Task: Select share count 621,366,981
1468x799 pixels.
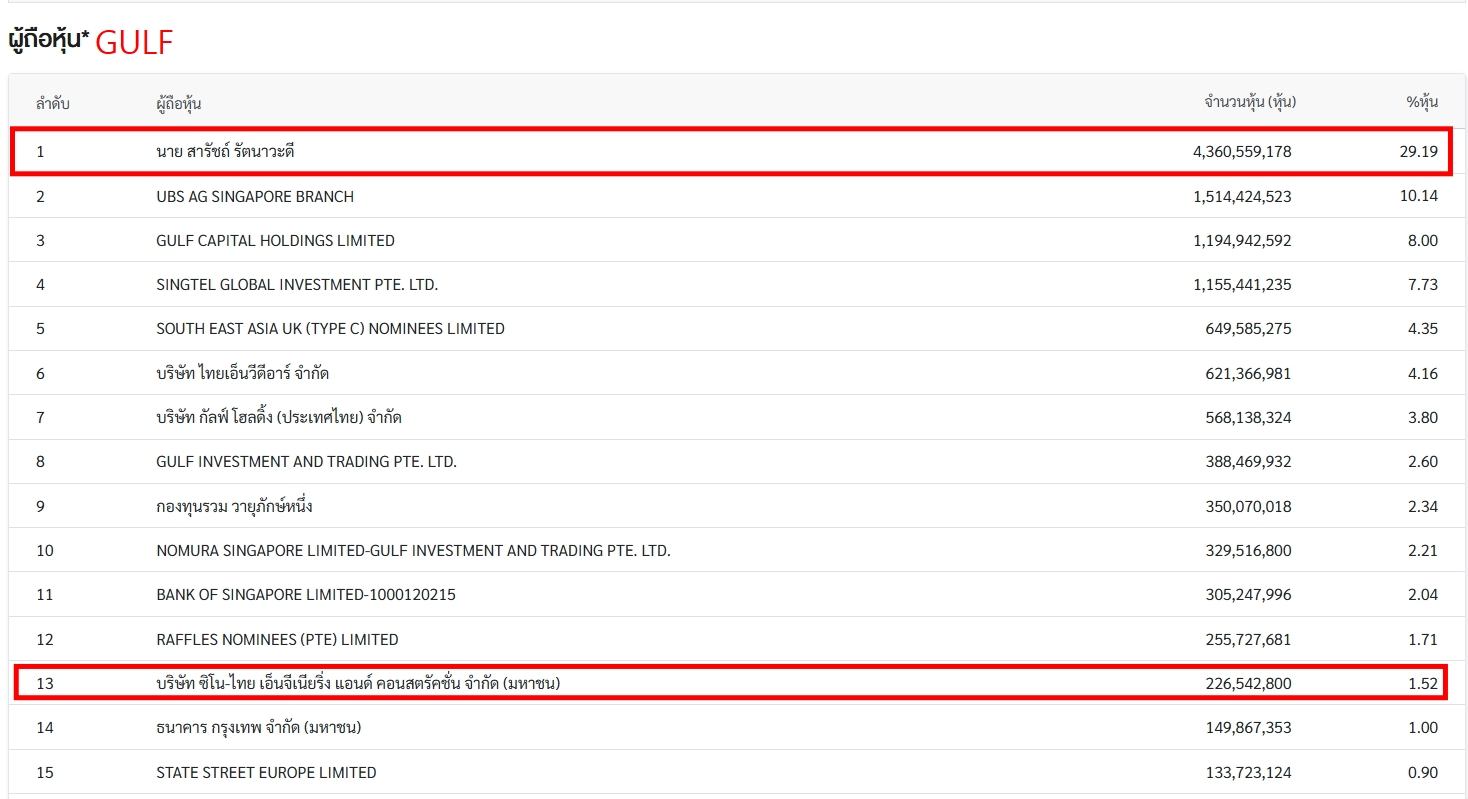Action: pyautogui.click(x=1249, y=373)
